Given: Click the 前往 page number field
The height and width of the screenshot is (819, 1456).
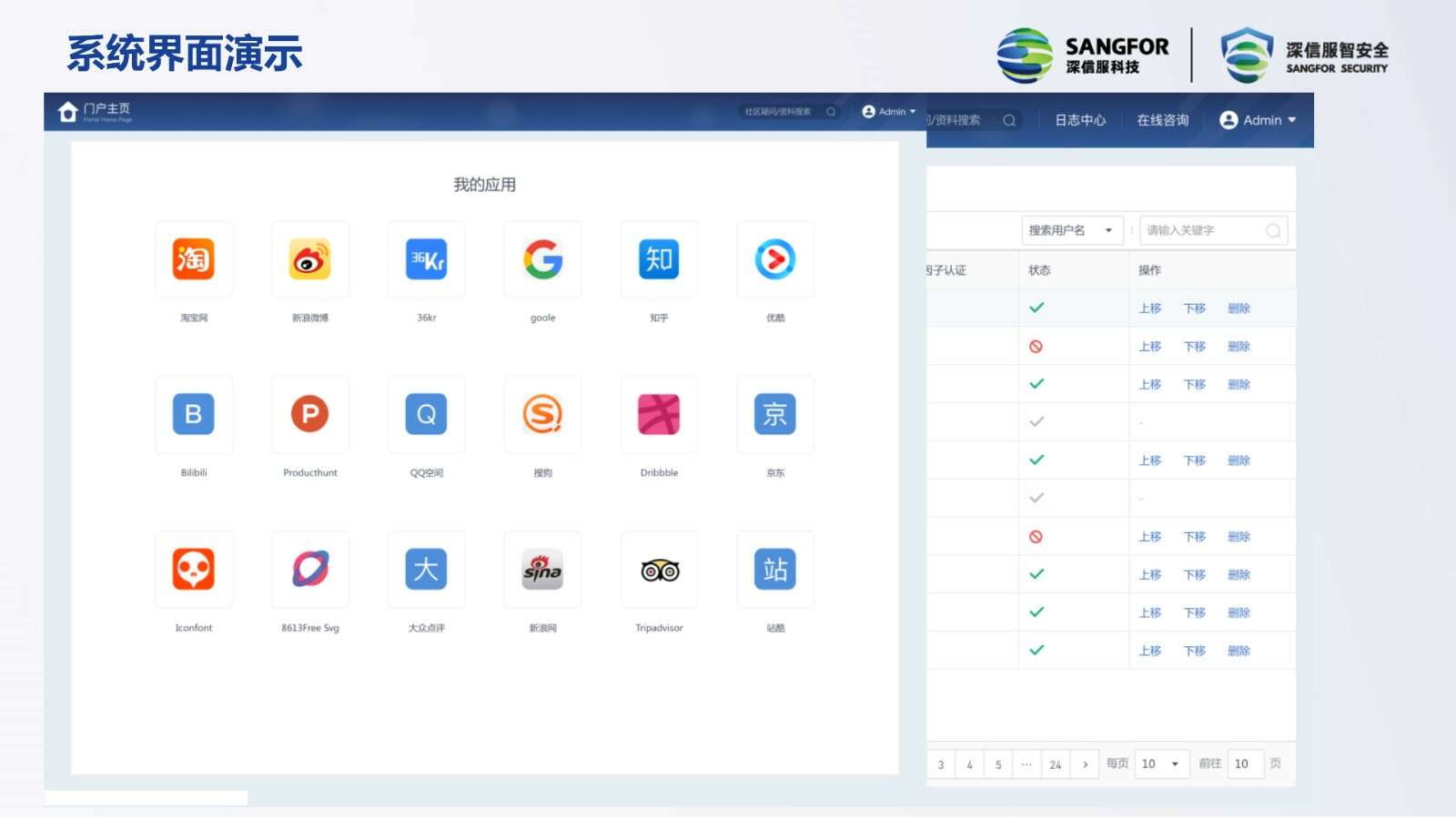Looking at the screenshot, I should (1246, 764).
